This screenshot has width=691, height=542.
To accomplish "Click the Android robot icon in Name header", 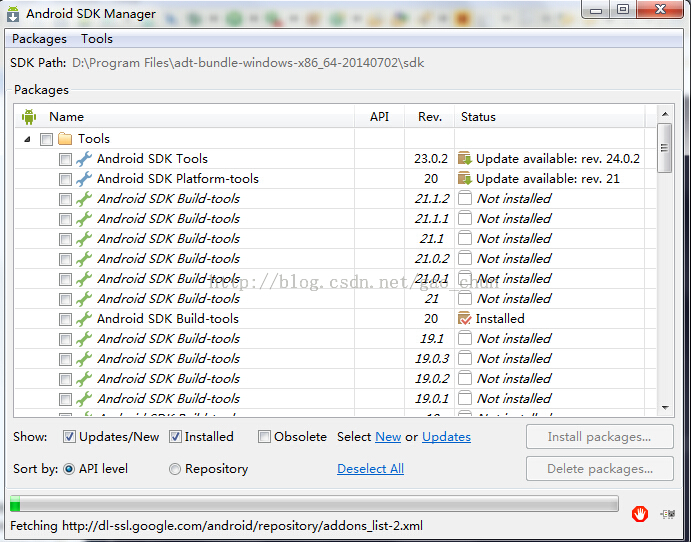I will pyautogui.click(x=29, y=117).
